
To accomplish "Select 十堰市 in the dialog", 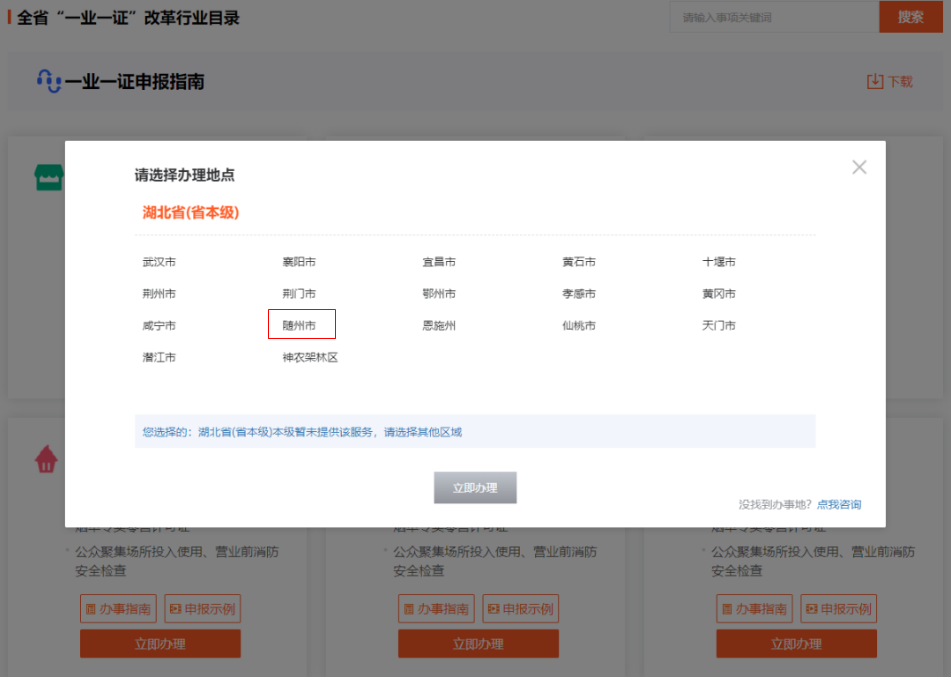I will click(719, 262).
